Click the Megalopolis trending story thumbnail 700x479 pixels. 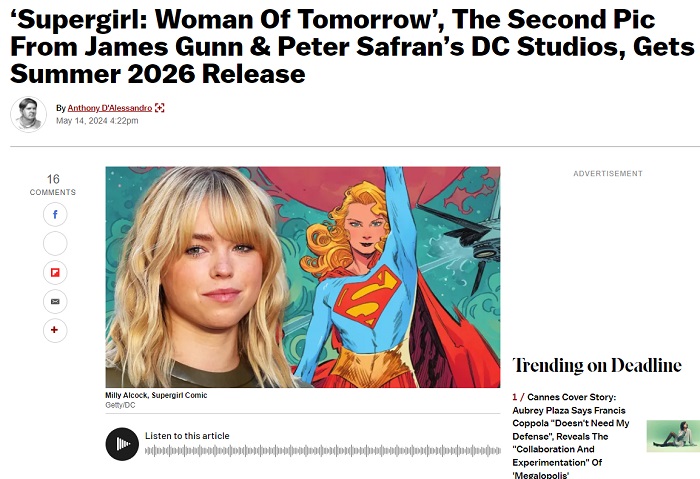pyautogui.click(x=673, y=436)
